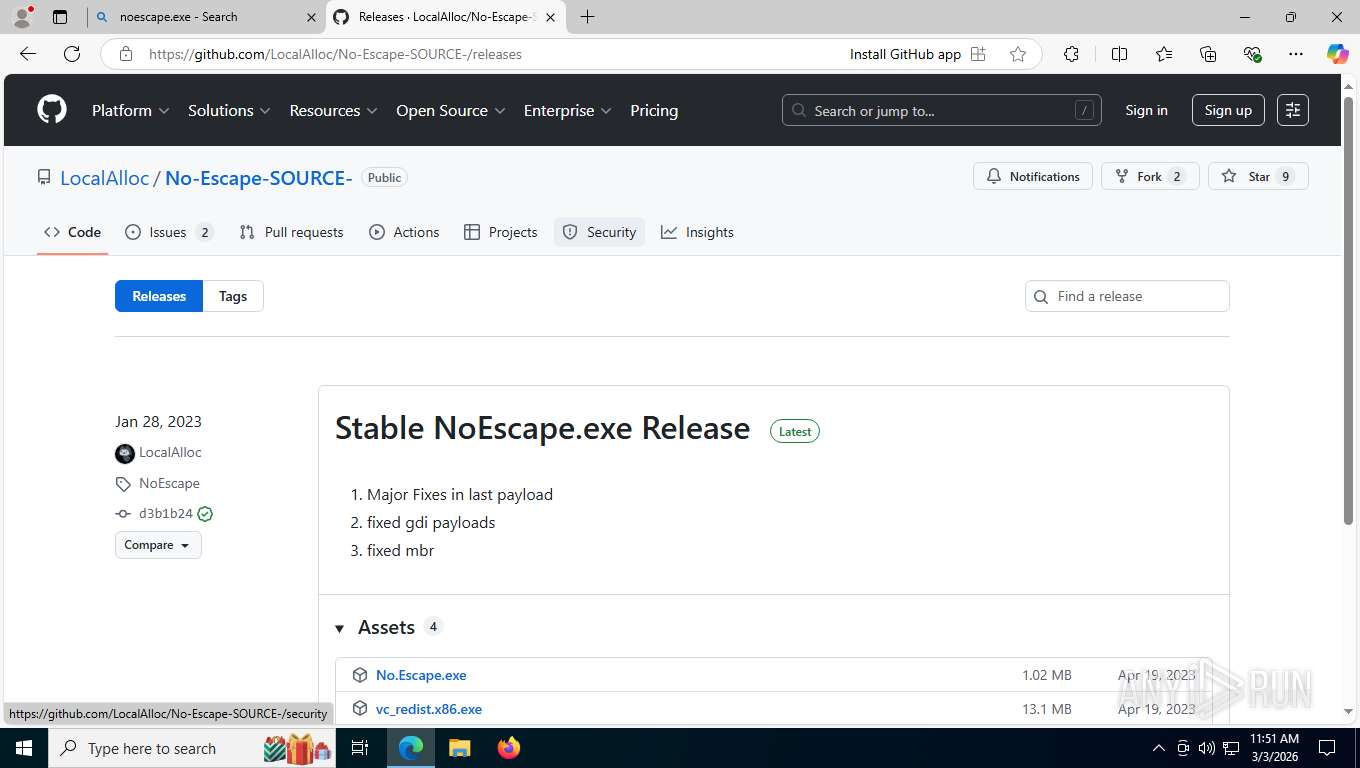This screenshot has width=1360, height=768.
Task: Open the Security tab
Action: (599, 232)
